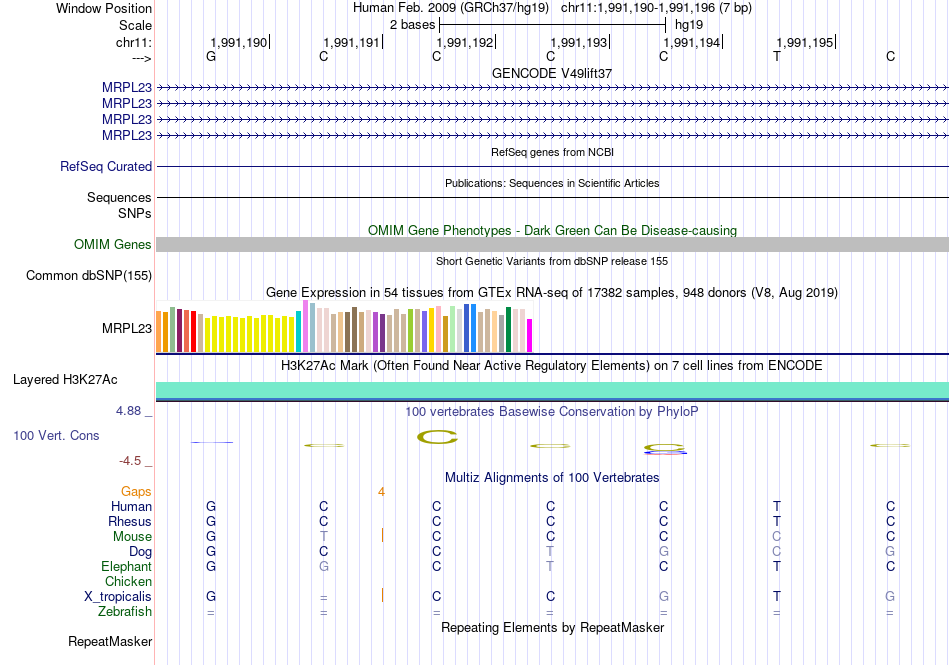This screenshot has width=950, height=665.
Task: Select the Dog alignment row label
Action: click(x=140, y=552)
